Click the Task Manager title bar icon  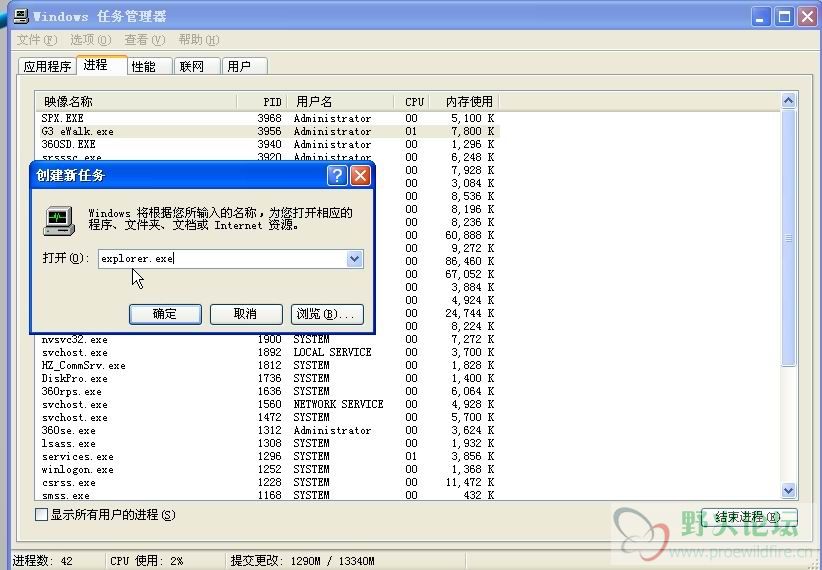point(20,16)
